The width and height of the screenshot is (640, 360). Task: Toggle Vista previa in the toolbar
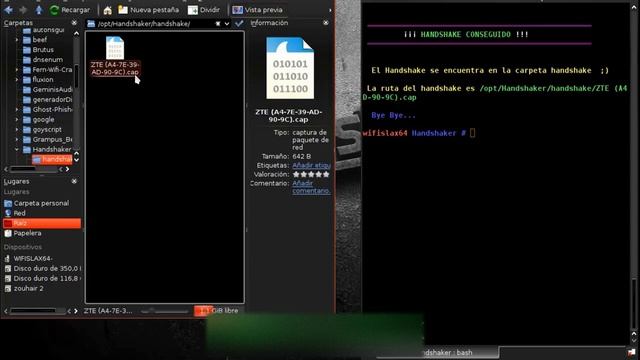257,10
